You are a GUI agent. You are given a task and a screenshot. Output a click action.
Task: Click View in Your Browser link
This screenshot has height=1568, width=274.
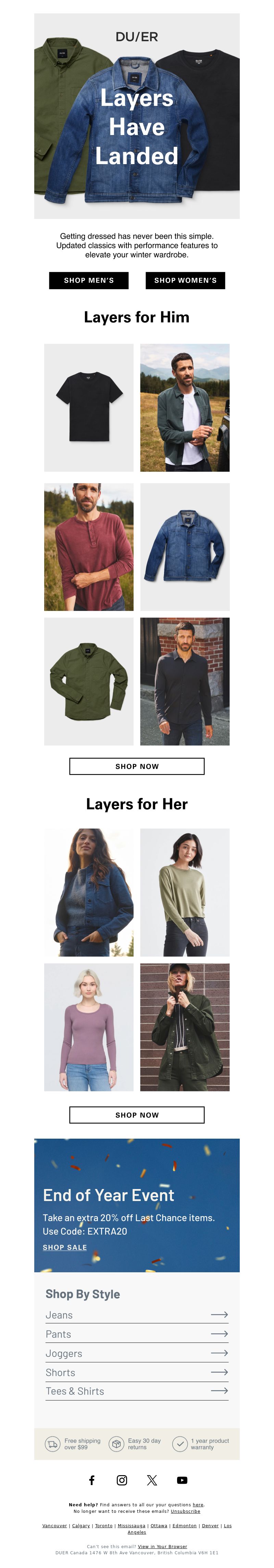(x=163, y=1546)
